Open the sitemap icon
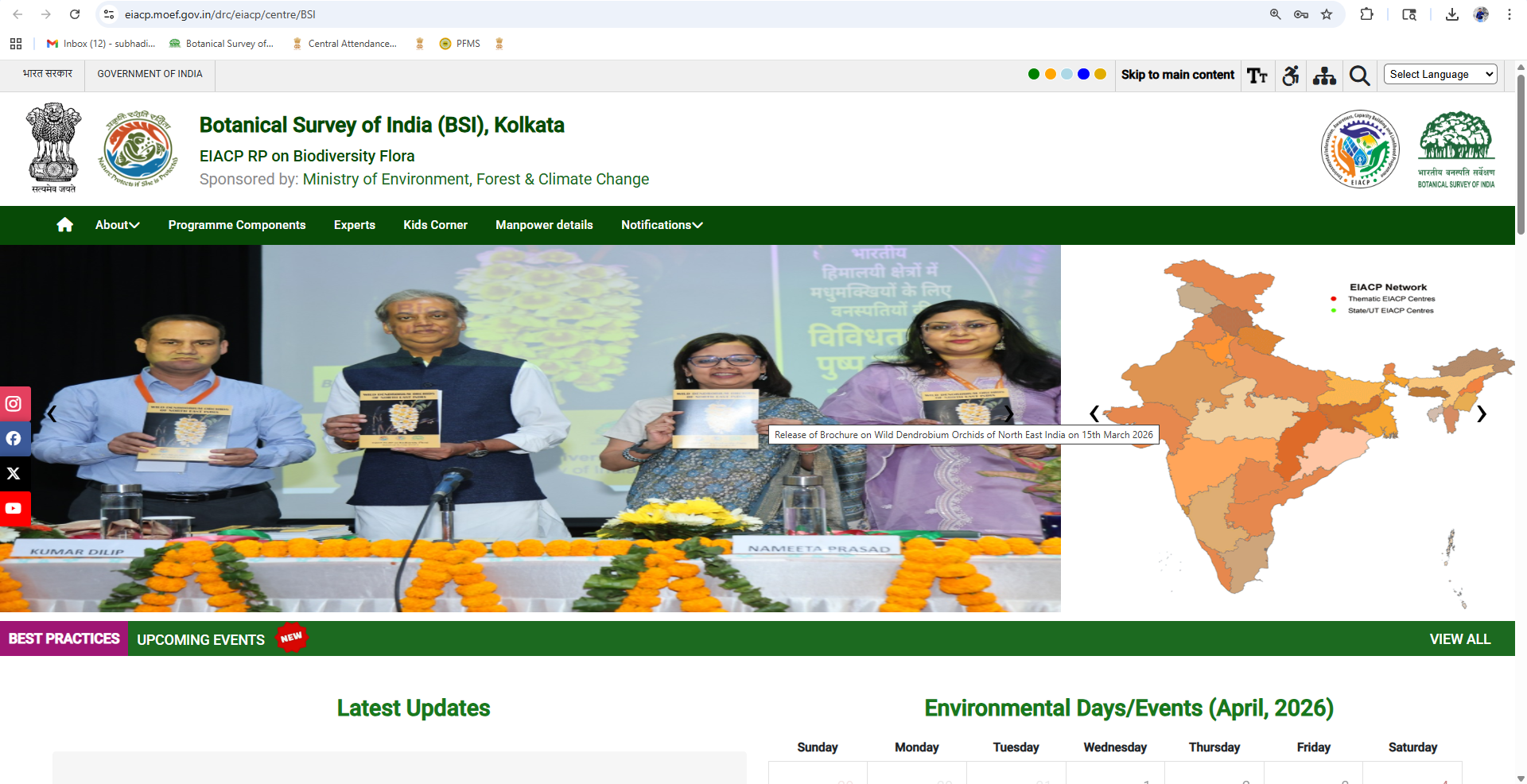The image size is (1527, 784). point(1324,76)
